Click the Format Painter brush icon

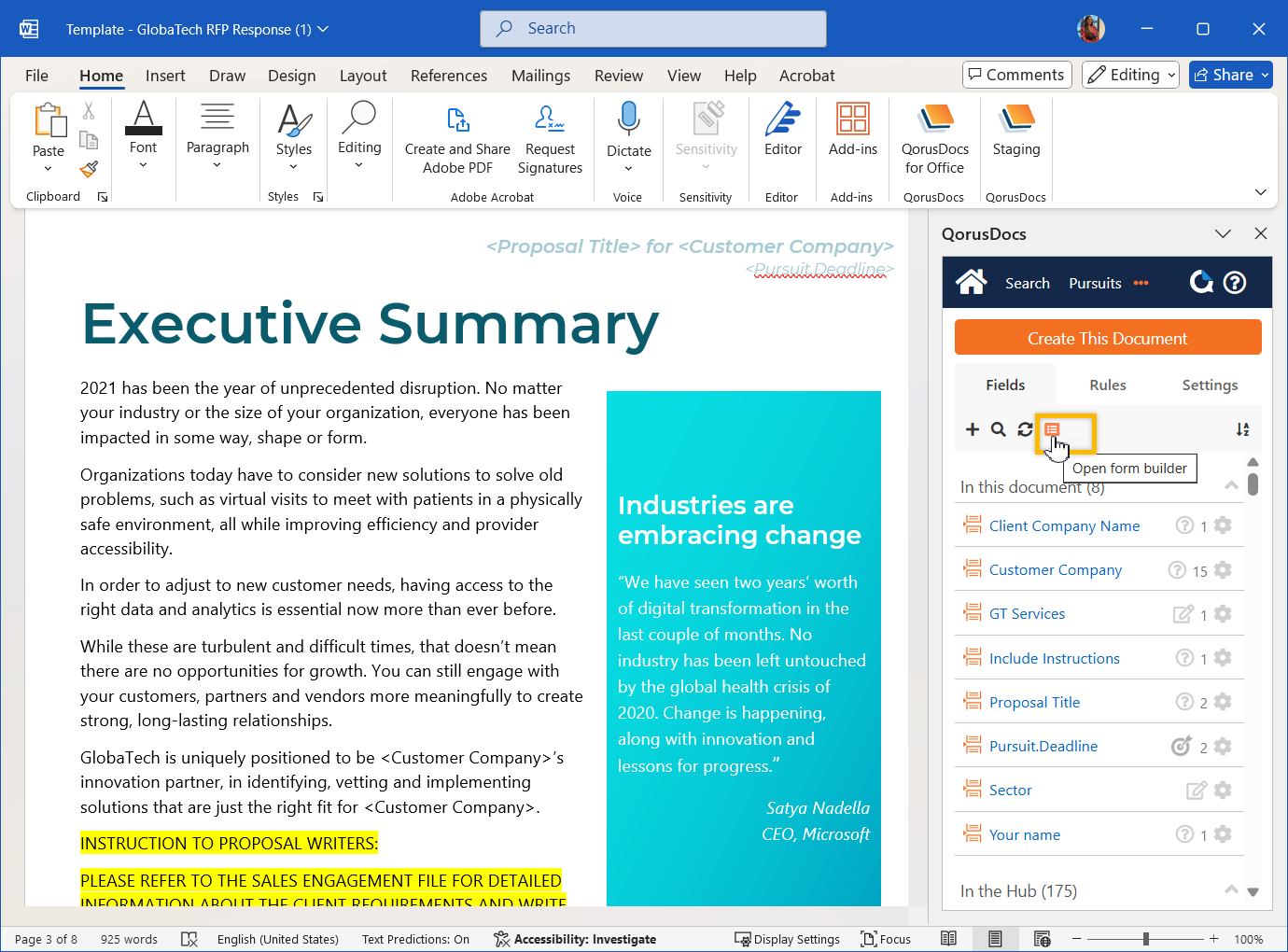tap(89, 169)
